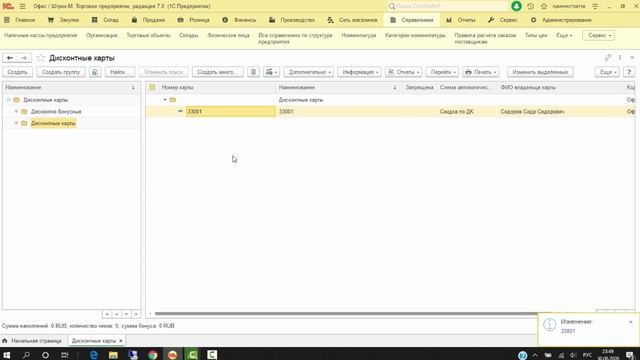Click the Создать много button
This screenshot has width=640, height=360.
click(x=218, y=72)
